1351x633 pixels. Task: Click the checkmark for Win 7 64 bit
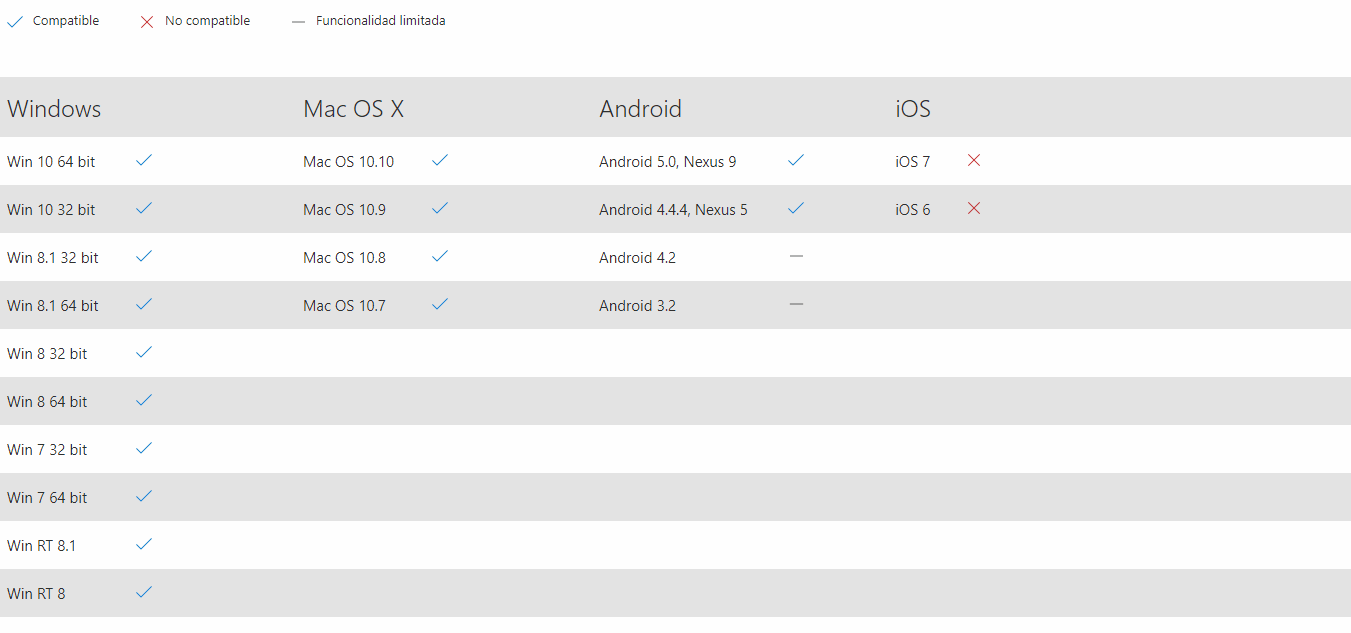click(x=144, y=496)
